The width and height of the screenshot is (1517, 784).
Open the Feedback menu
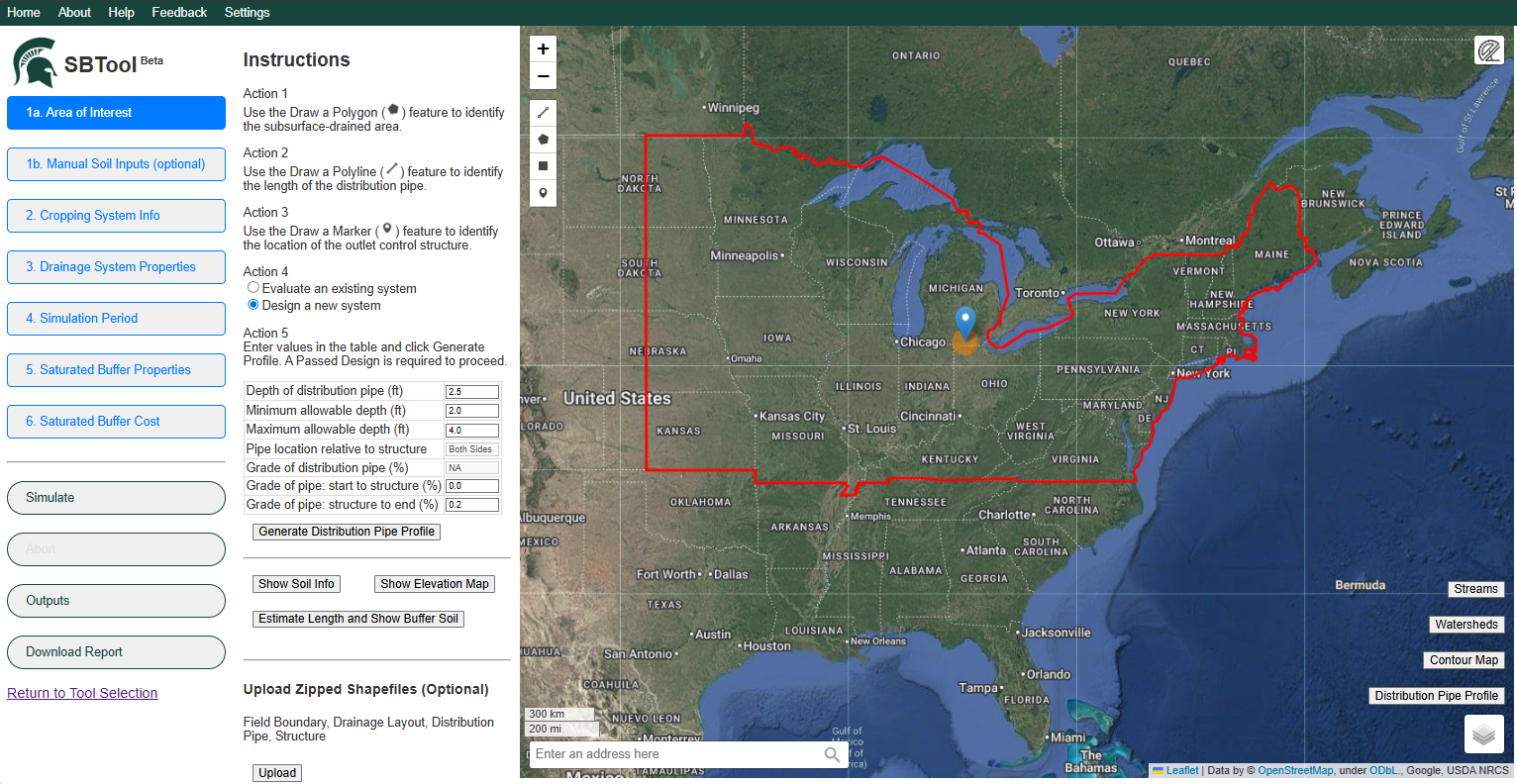click(179, 12)
